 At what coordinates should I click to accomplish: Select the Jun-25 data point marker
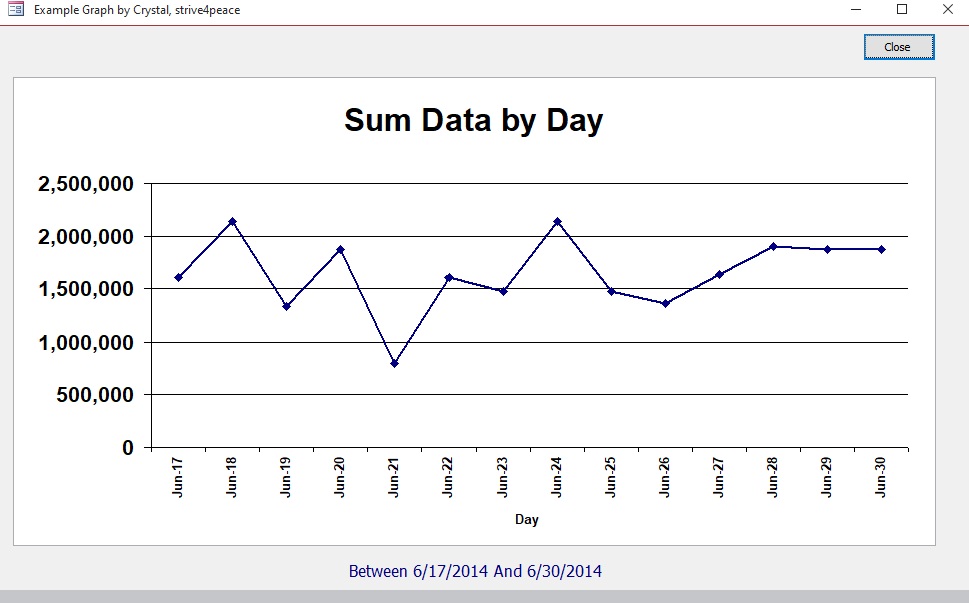(x=611, y=292)
